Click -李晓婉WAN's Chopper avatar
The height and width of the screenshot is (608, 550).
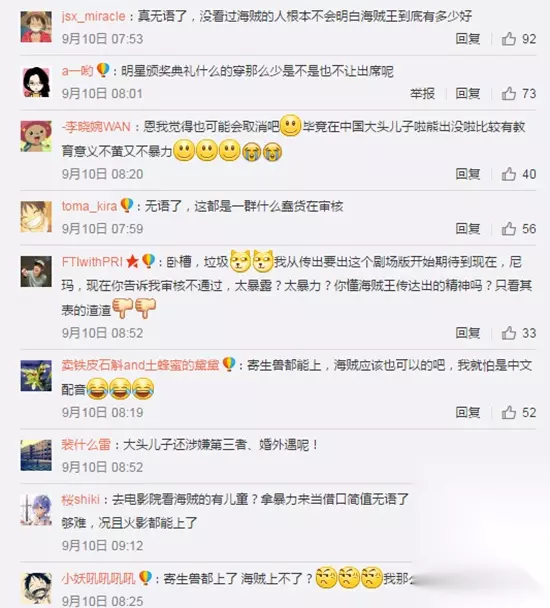(x=36, y=136)
